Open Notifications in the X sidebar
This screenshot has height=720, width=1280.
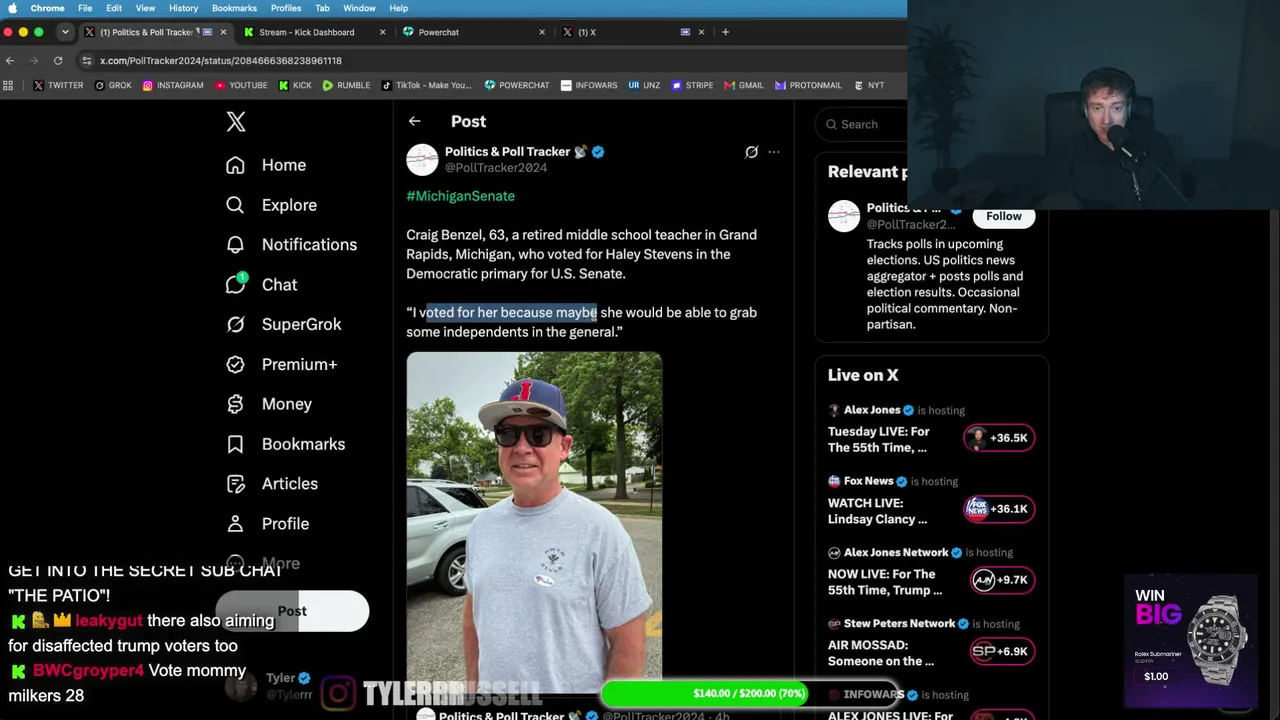point(291,245)
